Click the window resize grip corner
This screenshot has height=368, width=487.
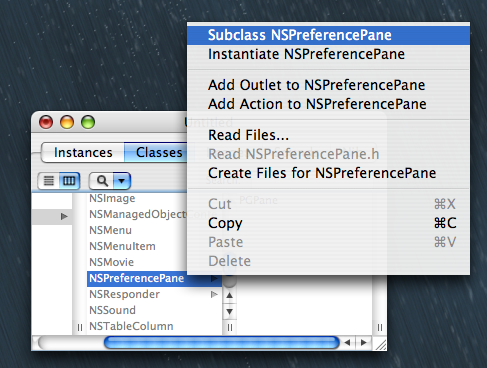pos(380,344)
